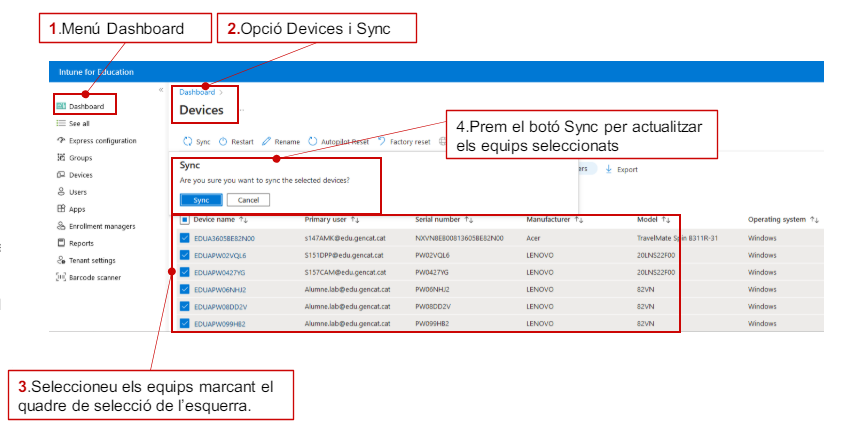Click the Sync icon in the toolbar
The width and height of the screenshot is (850, 436).
click(x=187, y=142)
